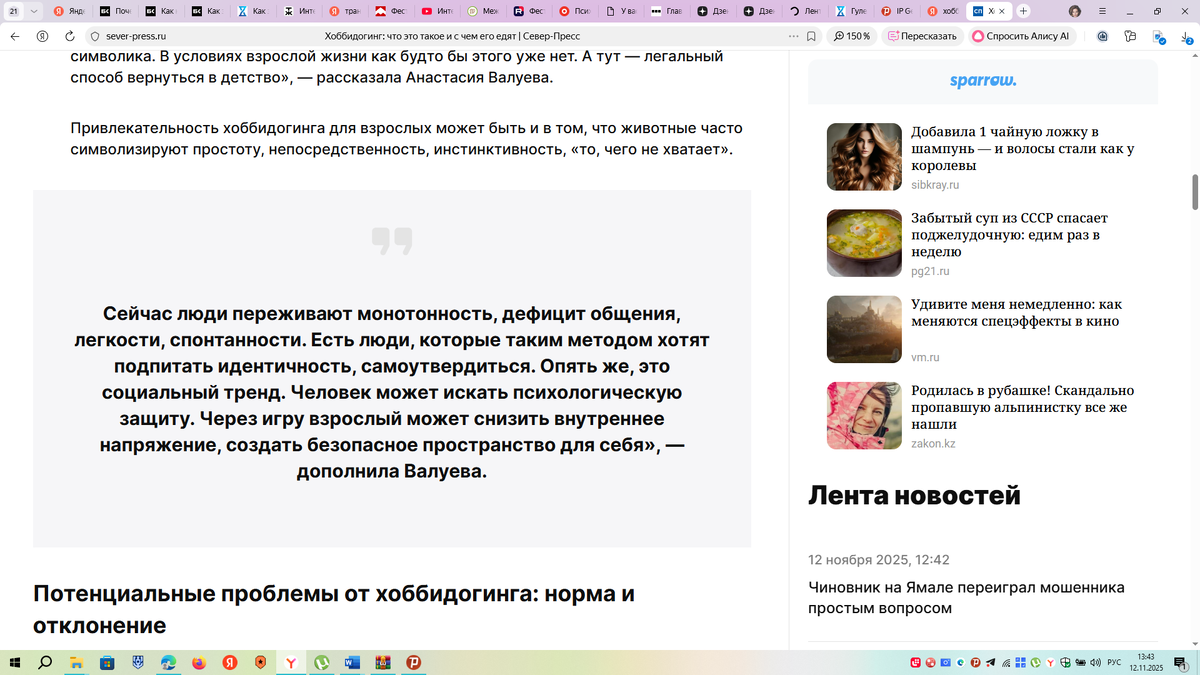Switch the РУС input language indicator
Viewport: 1200px width, 675px height.
point(1114,663)
